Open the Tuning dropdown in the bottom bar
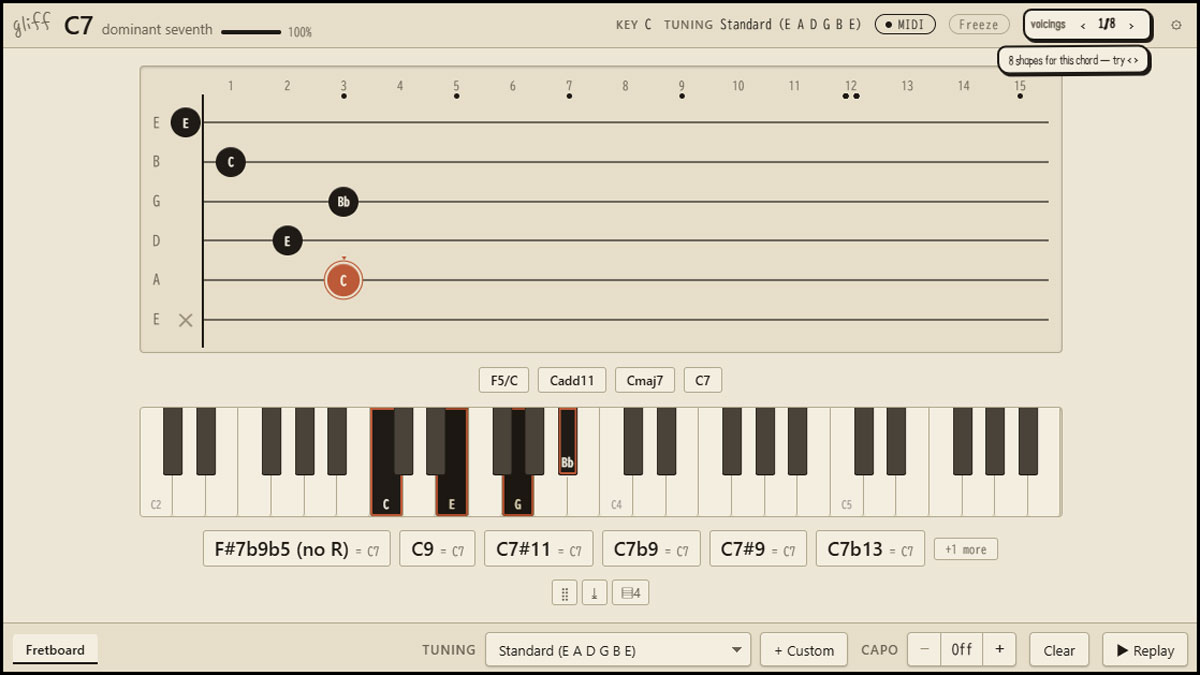 618,650
